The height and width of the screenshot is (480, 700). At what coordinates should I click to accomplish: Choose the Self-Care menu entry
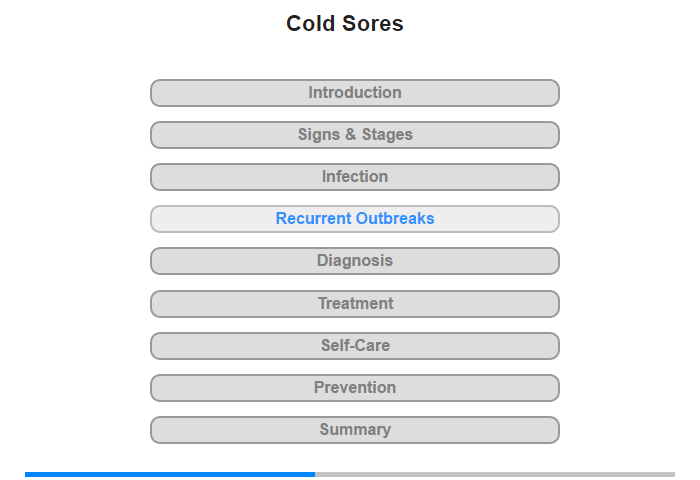(x=354, y=346)
